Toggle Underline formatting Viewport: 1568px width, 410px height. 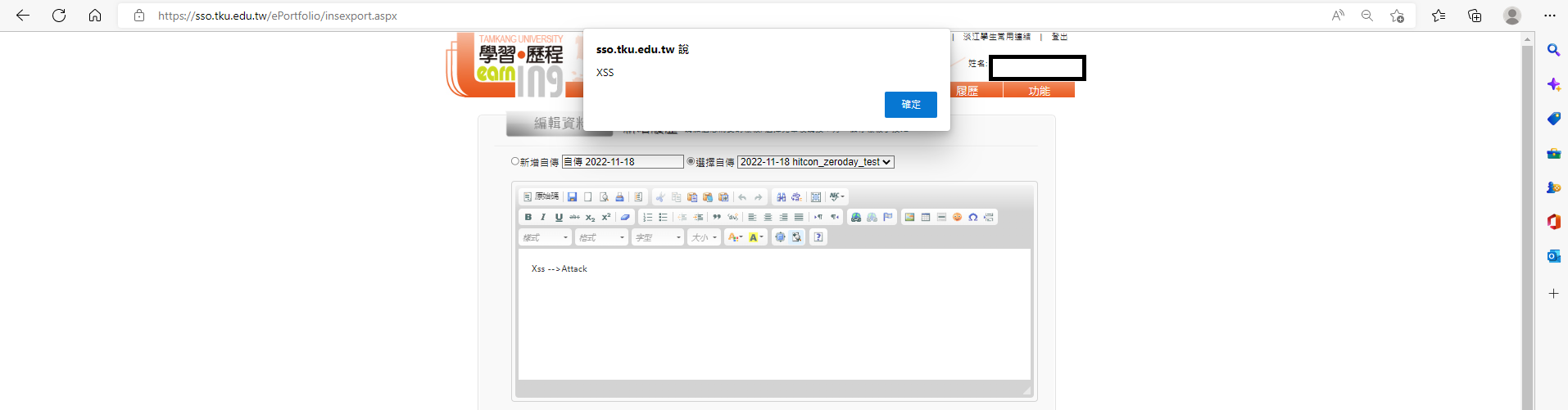[559, 217]
